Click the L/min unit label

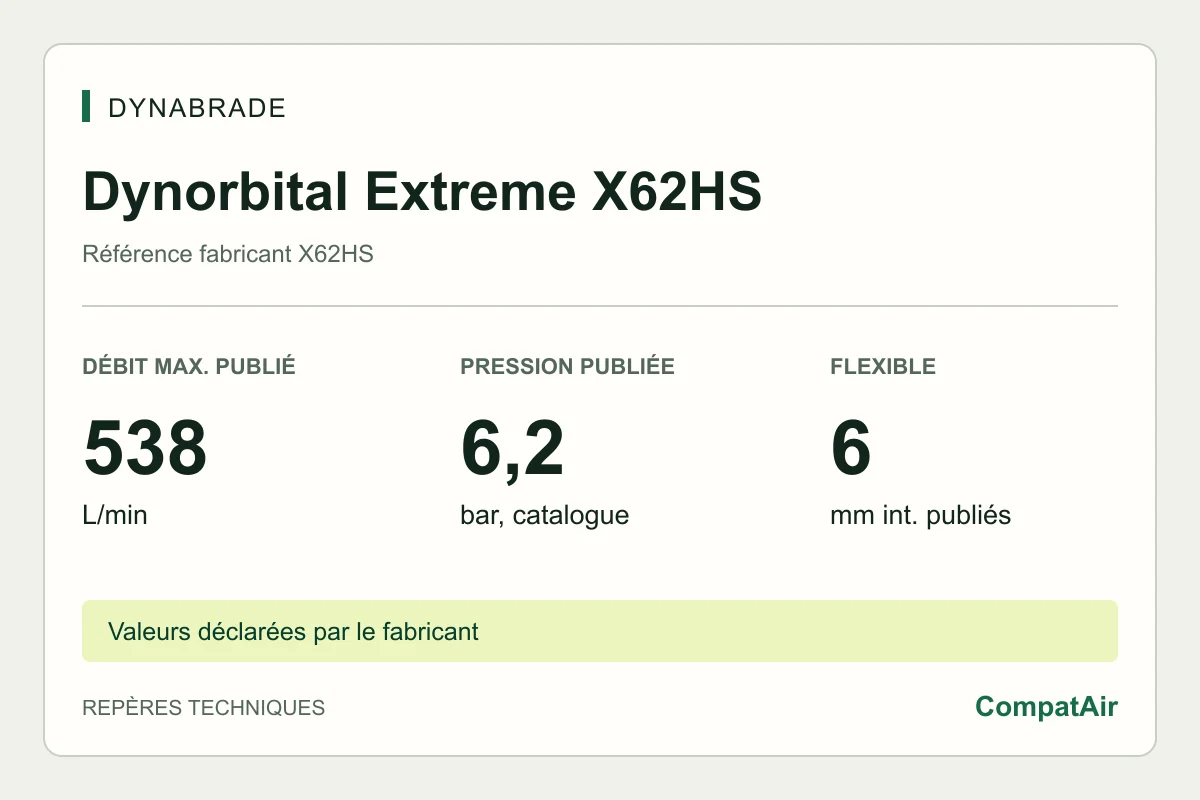(115, 516)
